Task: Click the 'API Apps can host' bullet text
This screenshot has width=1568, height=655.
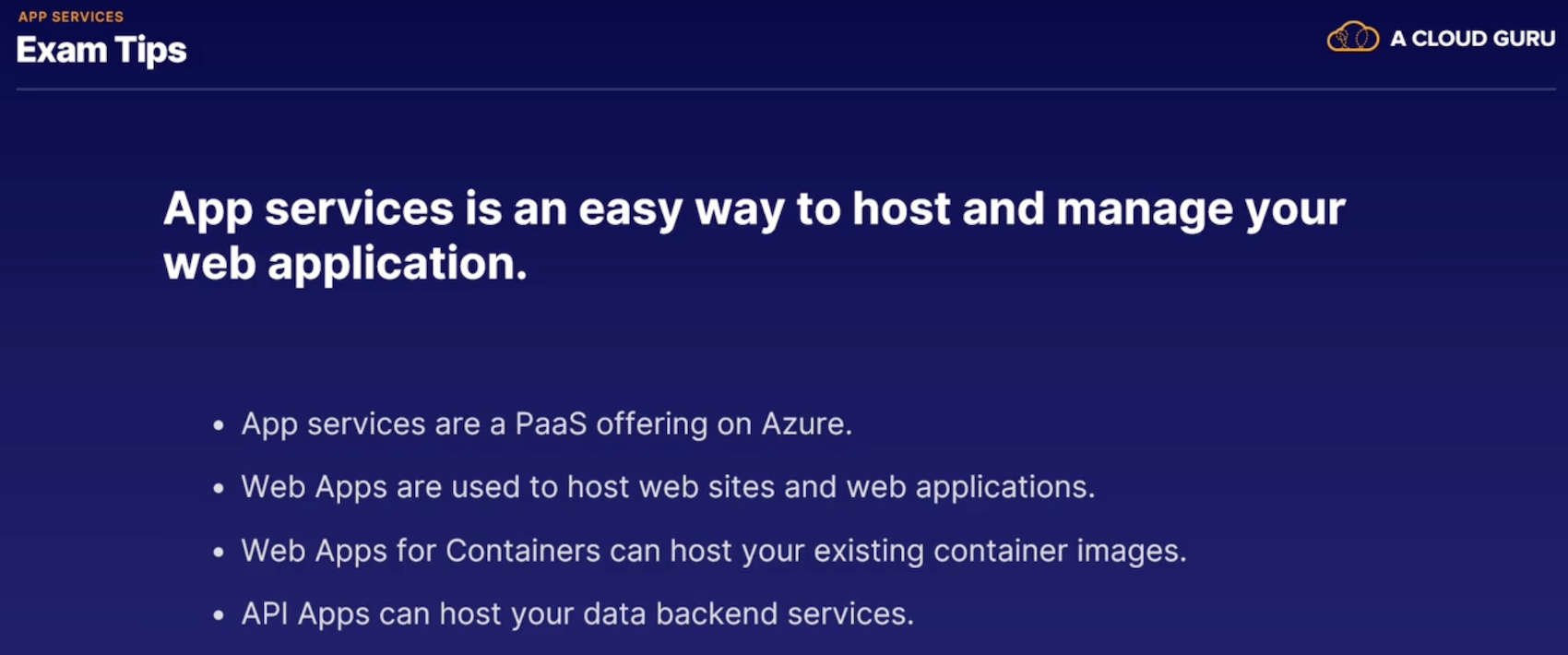Action: pyautogui.click(x=577, y=614)
